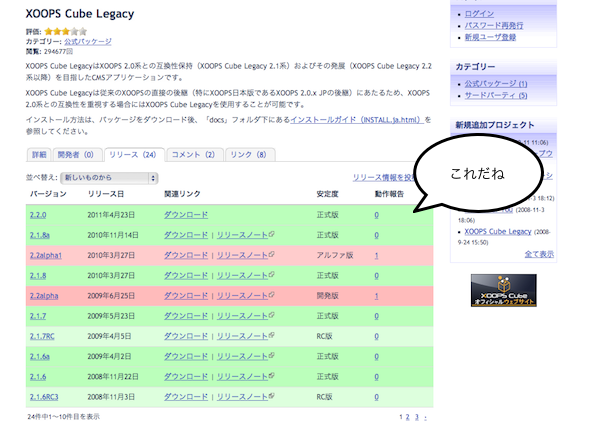Go to results page 2
The width and height of the screenshot is (600, 421).
pyautogui.click(x=408, y=417)
